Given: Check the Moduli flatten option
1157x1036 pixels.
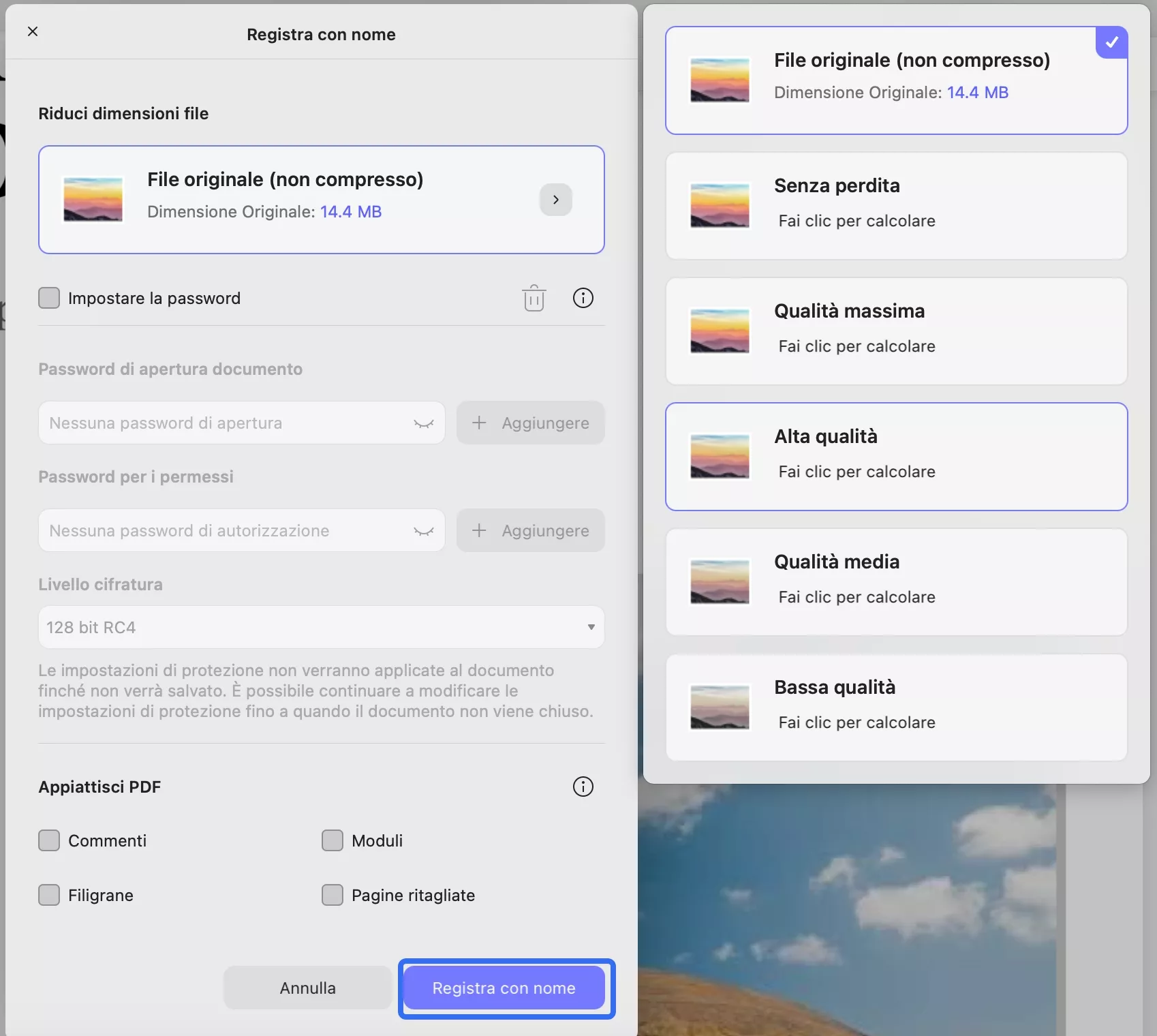Looking at the screenshot, I should click(x=333, y=840).
